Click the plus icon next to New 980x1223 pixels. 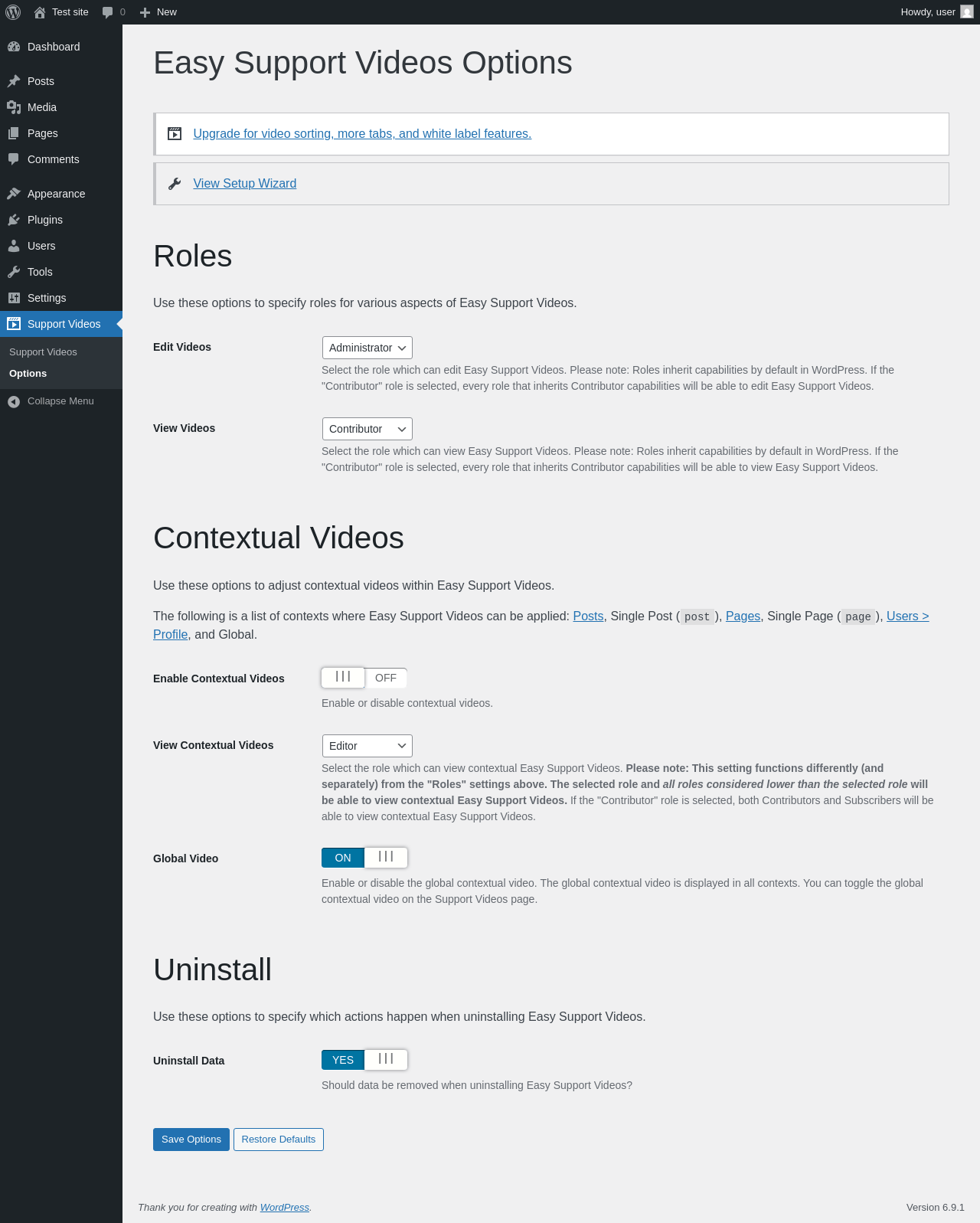pos(145,12)
